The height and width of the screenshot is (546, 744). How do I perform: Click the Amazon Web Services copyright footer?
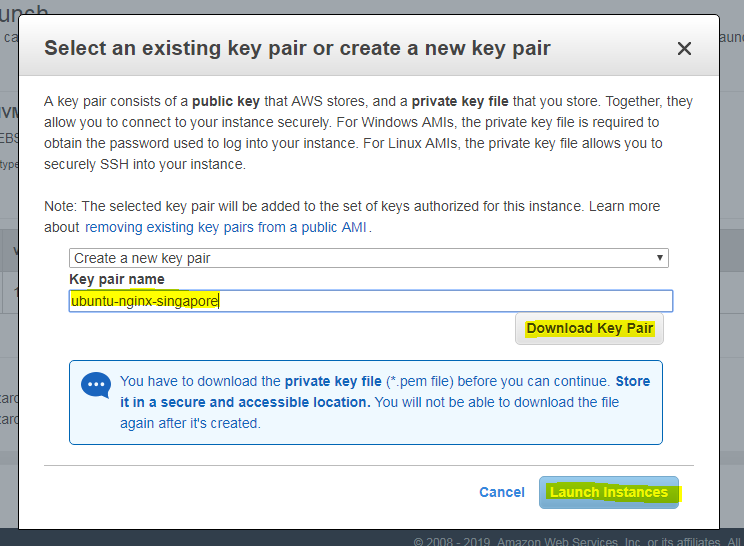click(577, 541)
